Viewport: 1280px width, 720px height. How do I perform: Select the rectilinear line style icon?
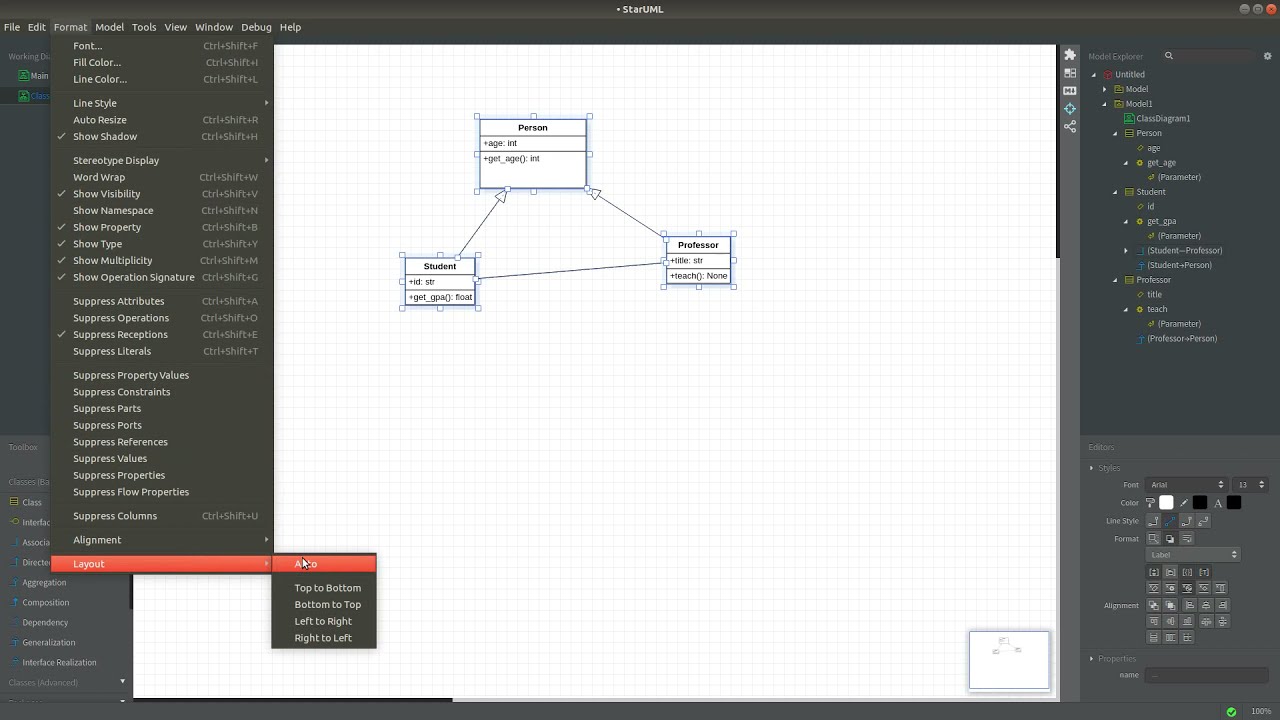1153,521
